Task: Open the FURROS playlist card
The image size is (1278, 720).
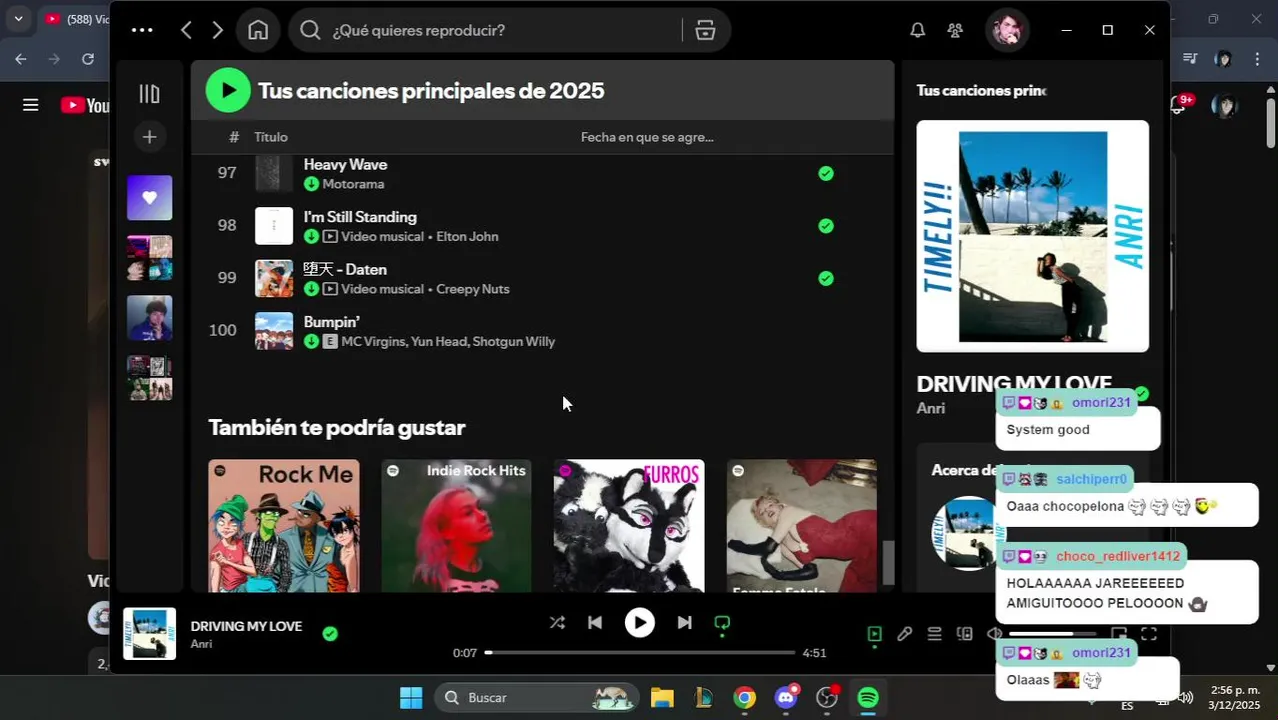Action: tap(629, 526)
